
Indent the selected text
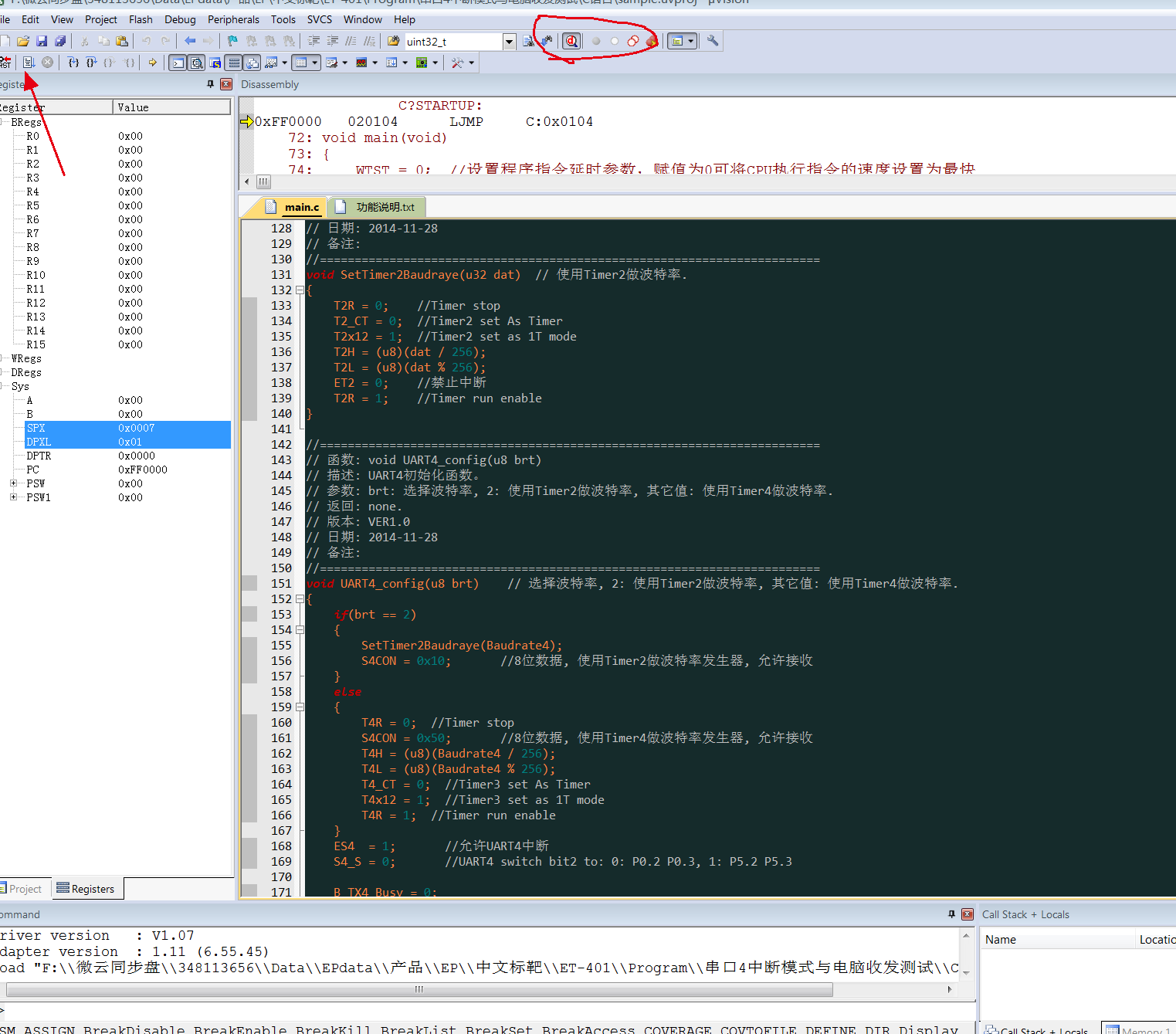coord(313,41)
